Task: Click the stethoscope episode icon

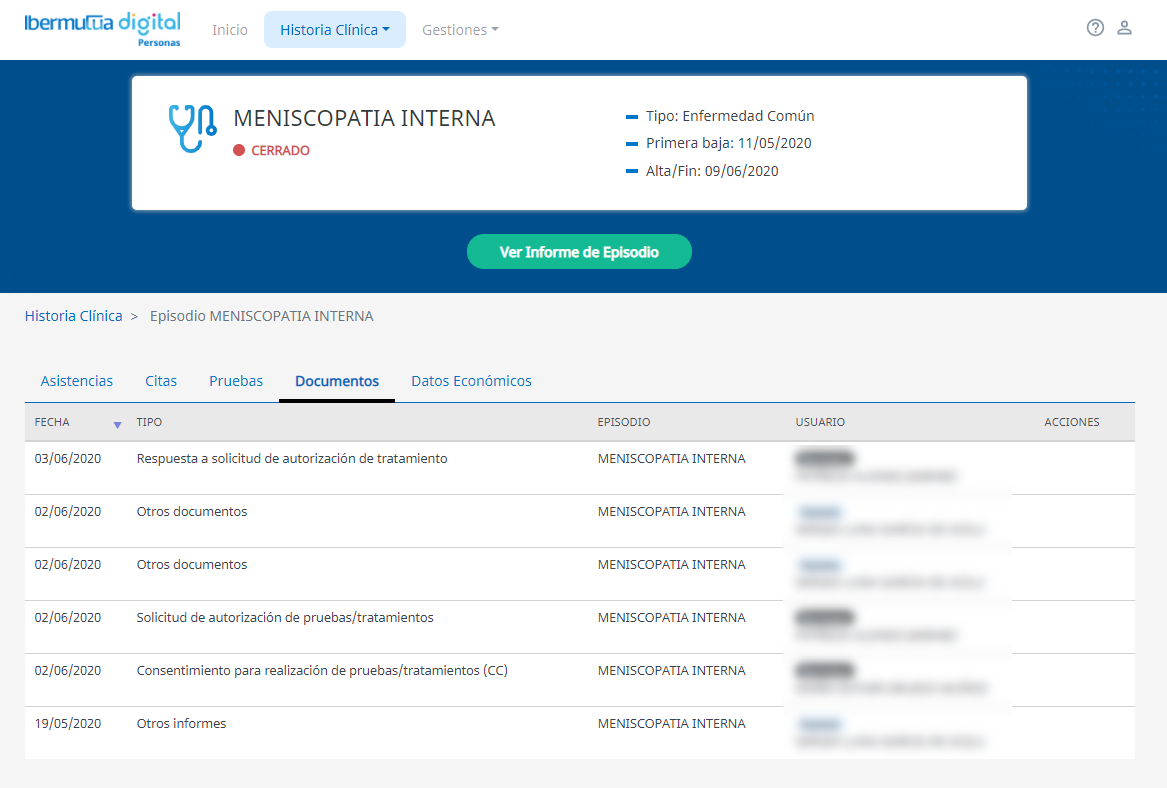Action: click(x=192, y=128)
